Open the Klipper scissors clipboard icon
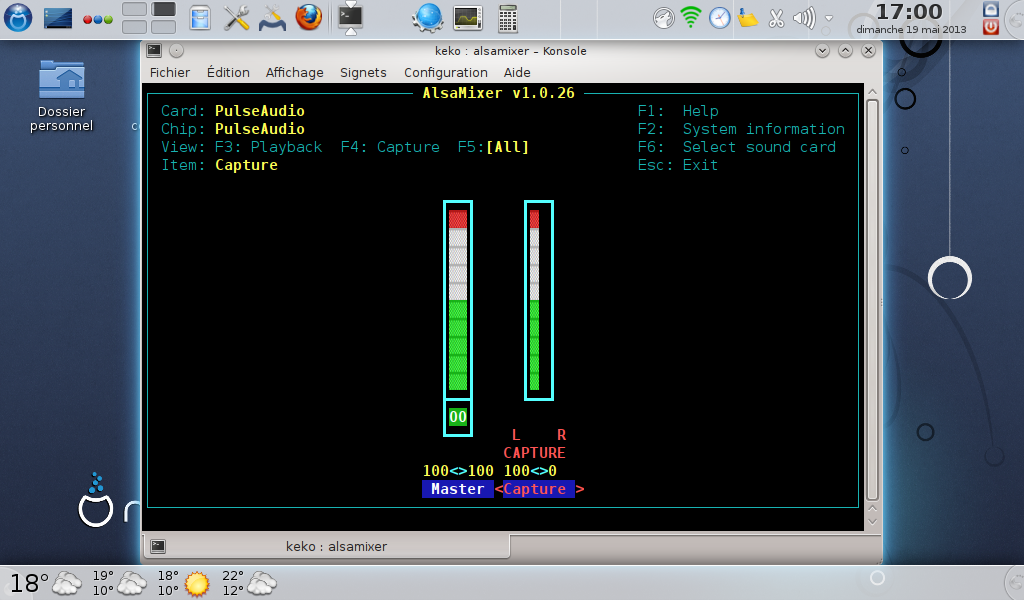 [x=776, y=18]
